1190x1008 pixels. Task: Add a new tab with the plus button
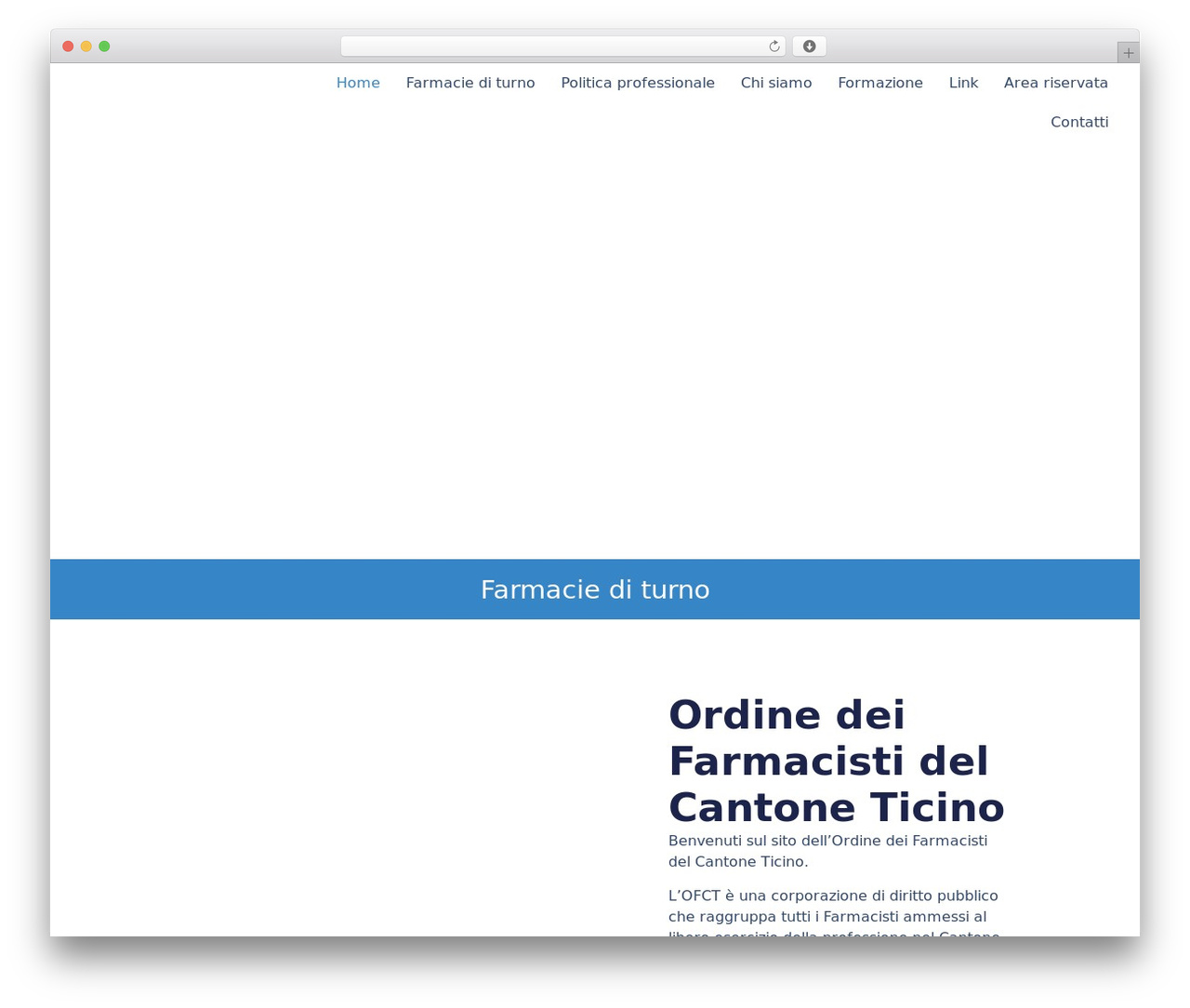tap(1128, 53)
